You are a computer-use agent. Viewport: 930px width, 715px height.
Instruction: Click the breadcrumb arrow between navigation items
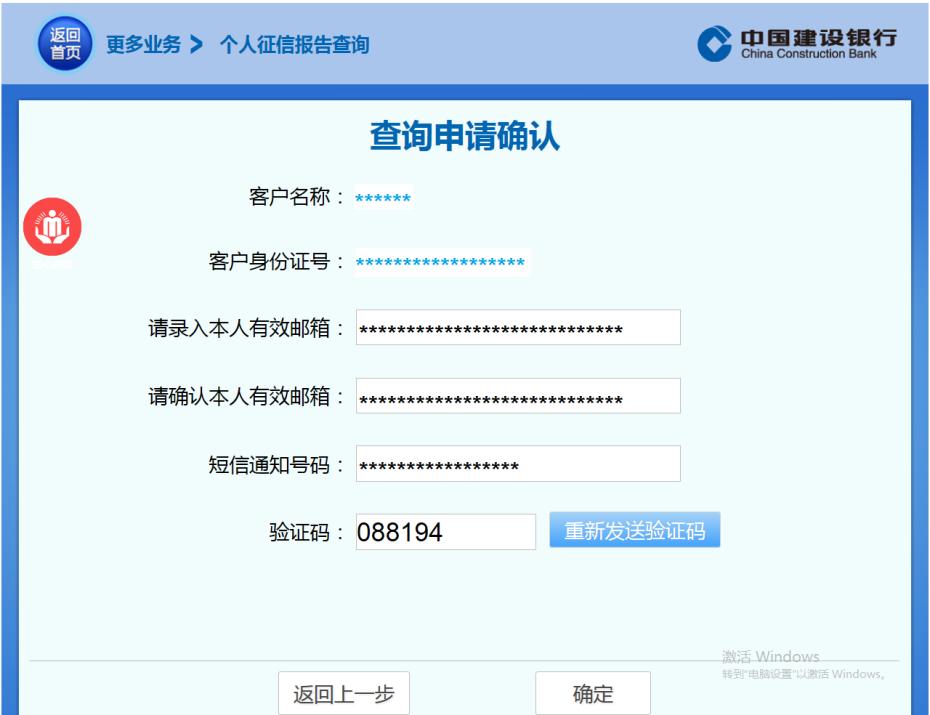(x=198, y=44)
